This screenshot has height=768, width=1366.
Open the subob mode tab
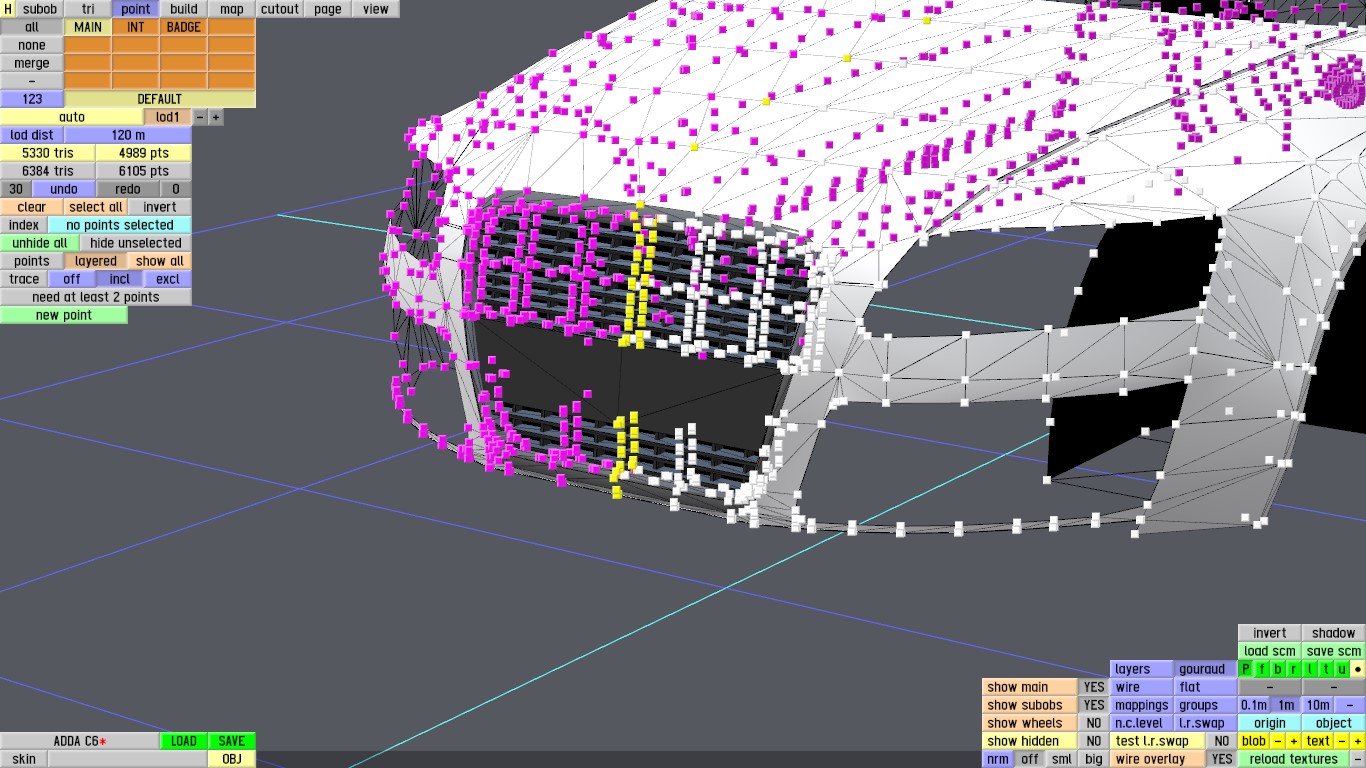click(x=40, y=9)
